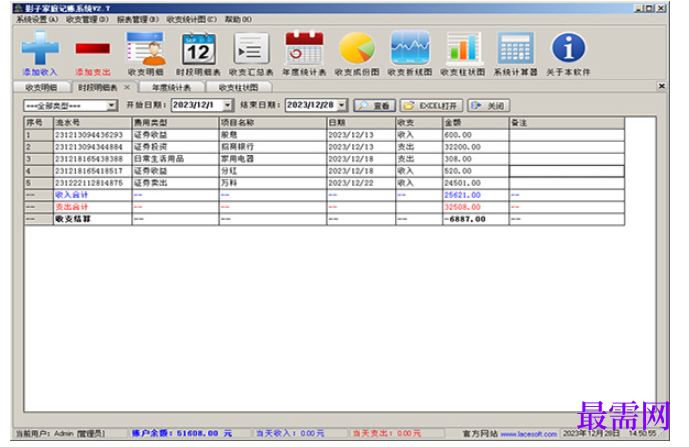This screenshot has width=689, height=447.
Task: Switch to the 年度统计表 tab
Action: [171, 87]
